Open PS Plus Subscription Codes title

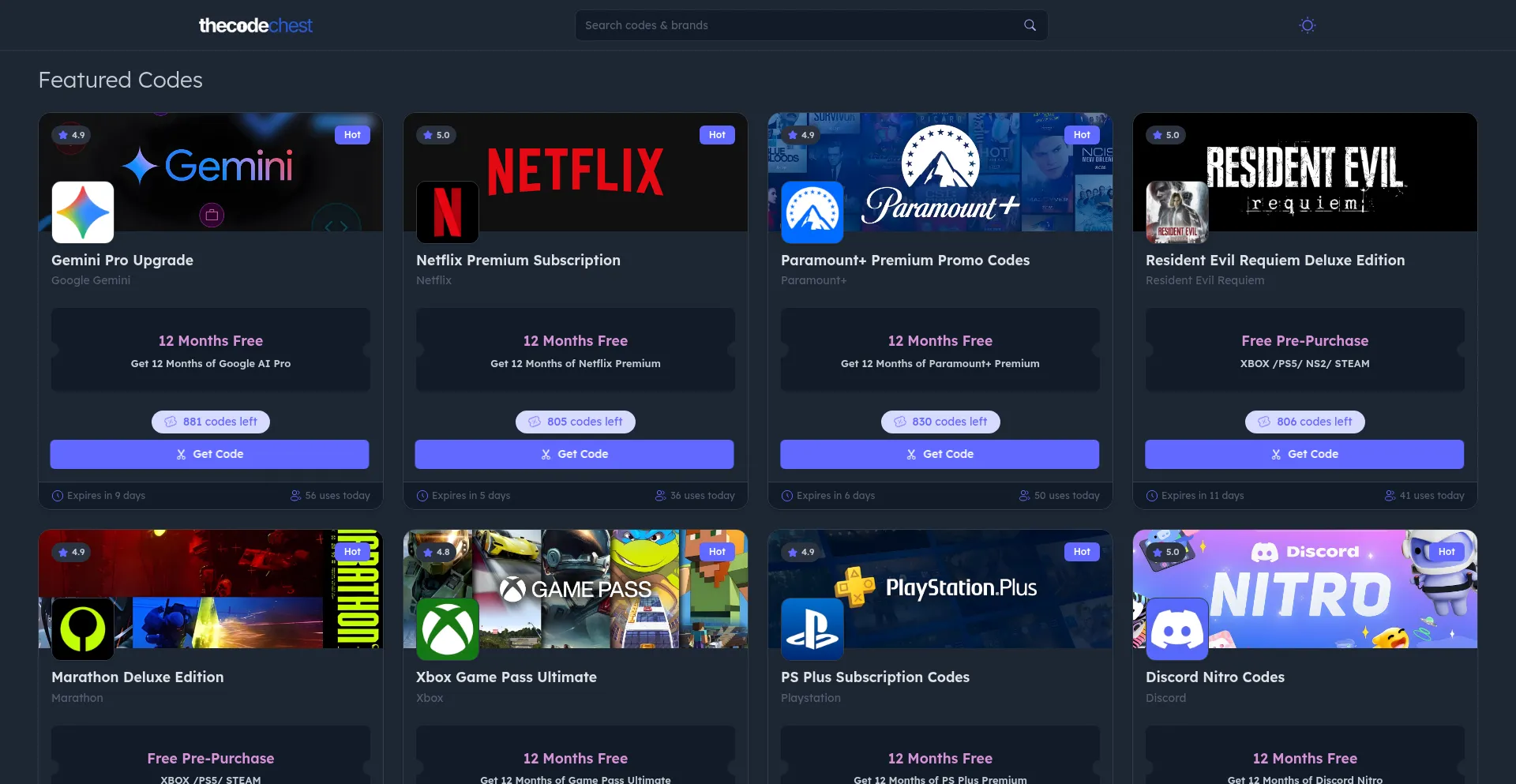[875, 677]
